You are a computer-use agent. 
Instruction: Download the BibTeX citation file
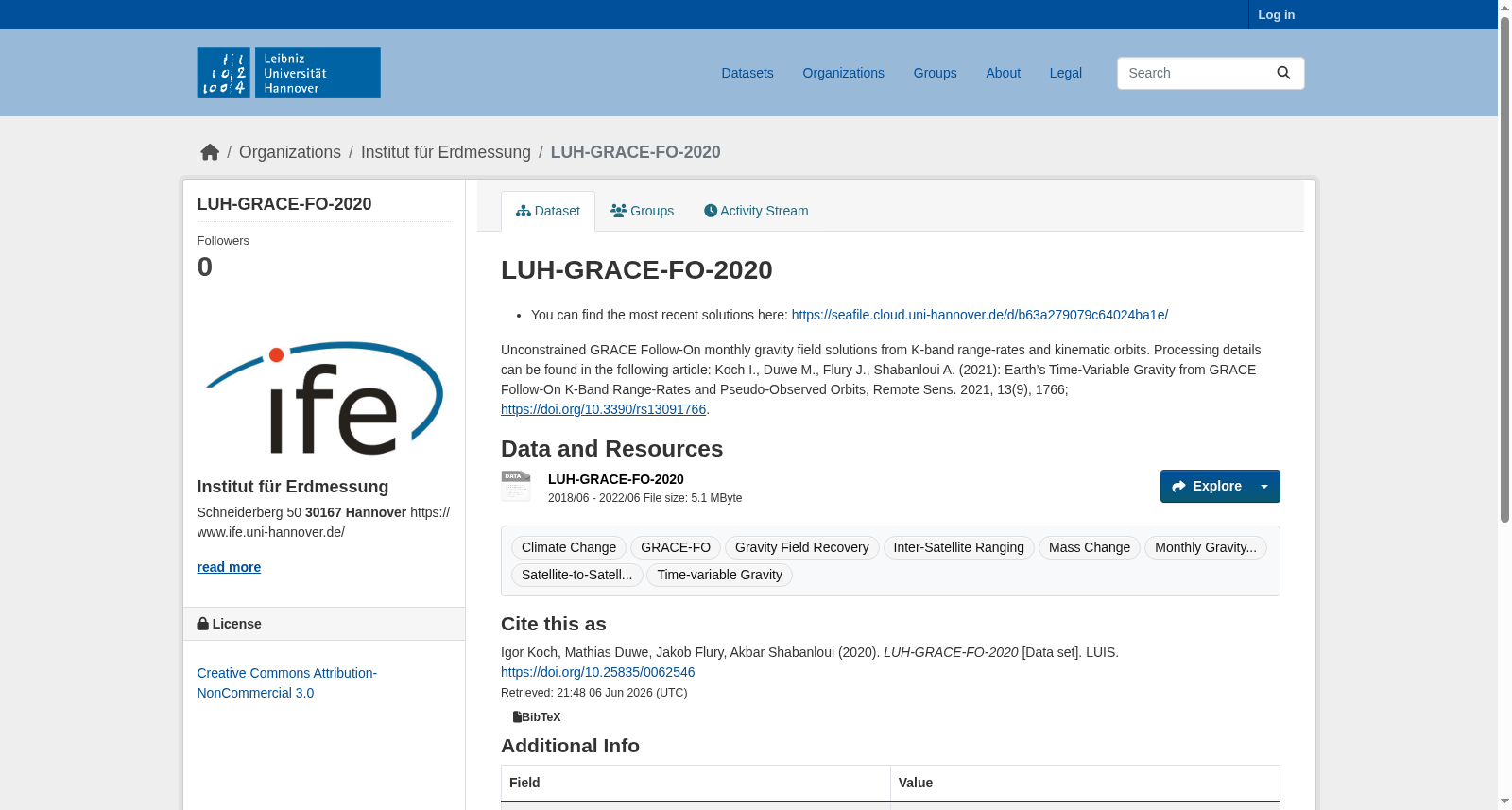click(537, 717)
